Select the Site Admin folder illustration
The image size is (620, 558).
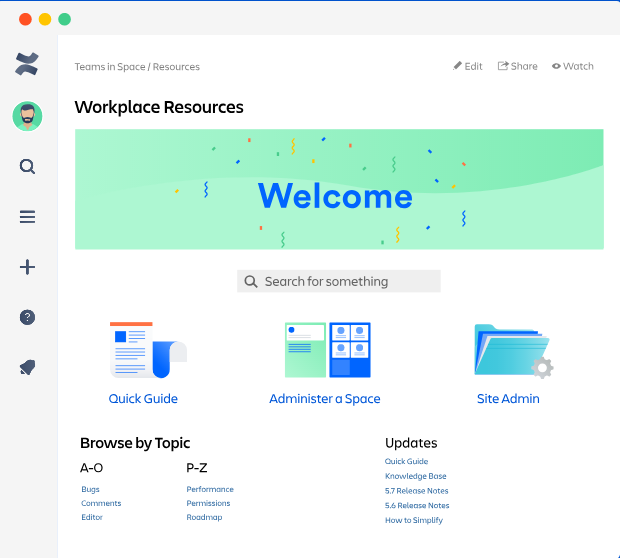(514, 351)
